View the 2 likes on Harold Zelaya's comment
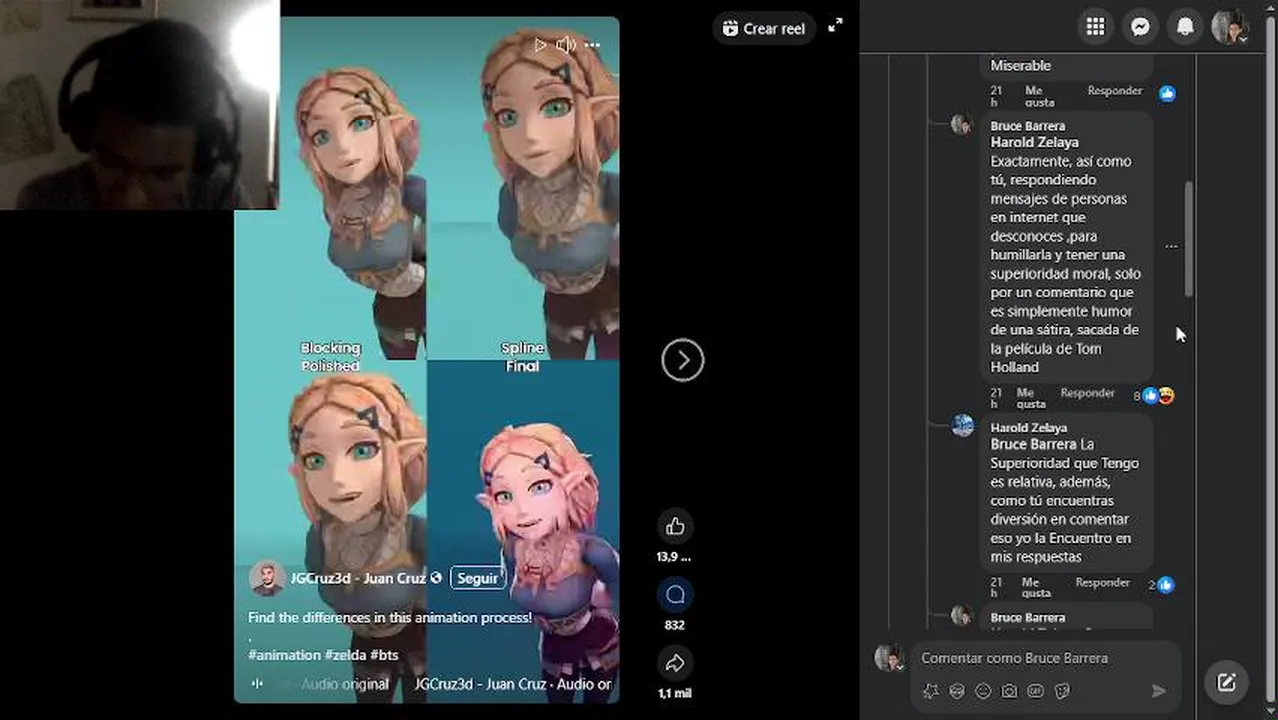Viewport: 1278px width, 720px height. pyautogui.click(x=1162, y=585)
